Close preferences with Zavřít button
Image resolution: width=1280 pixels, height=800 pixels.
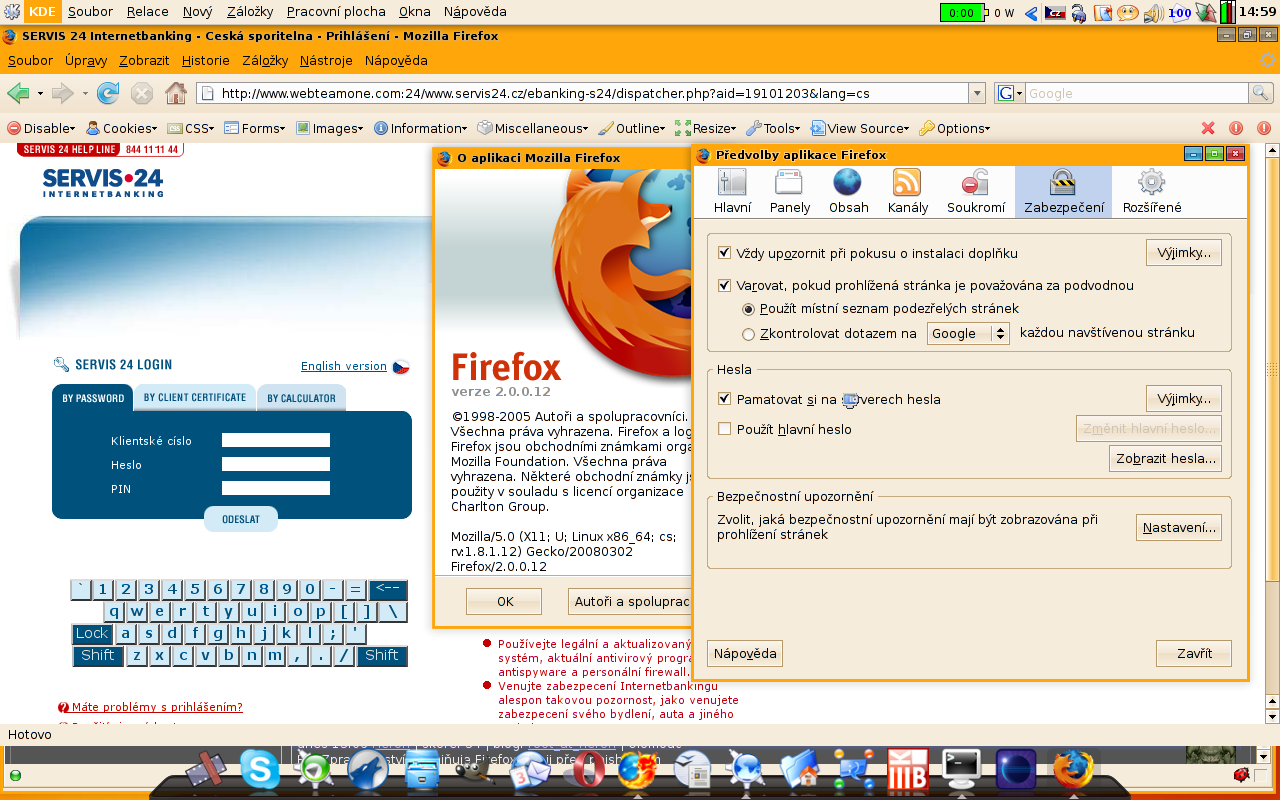pyautogui.click(x=1194, y=653)
